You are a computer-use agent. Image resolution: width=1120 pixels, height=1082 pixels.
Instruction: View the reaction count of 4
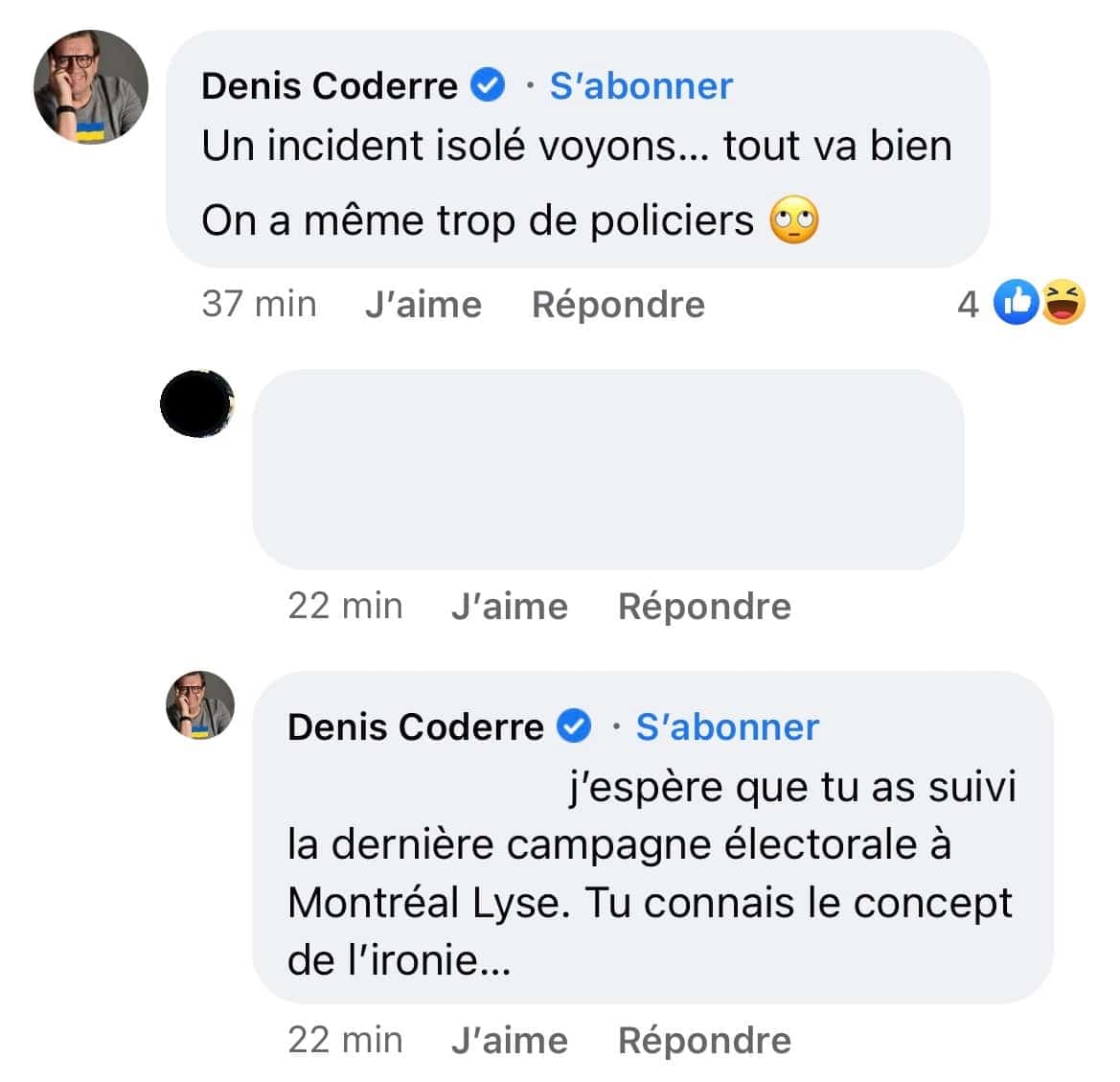point(968,305)
